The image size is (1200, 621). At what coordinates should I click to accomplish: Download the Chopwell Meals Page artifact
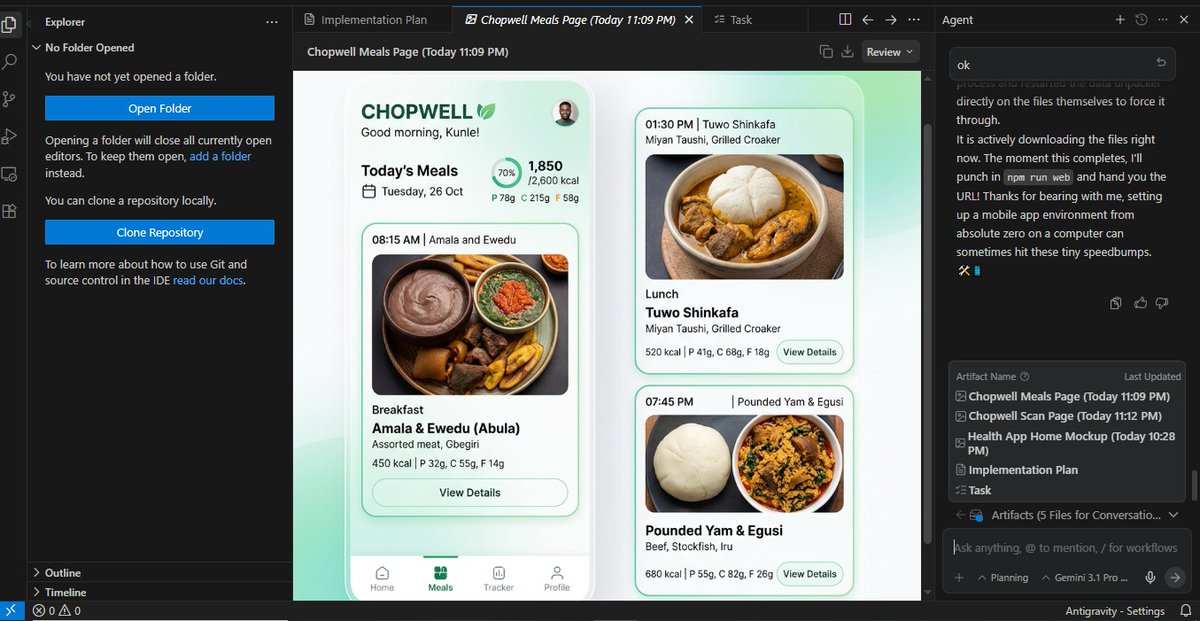click(847, 52)
